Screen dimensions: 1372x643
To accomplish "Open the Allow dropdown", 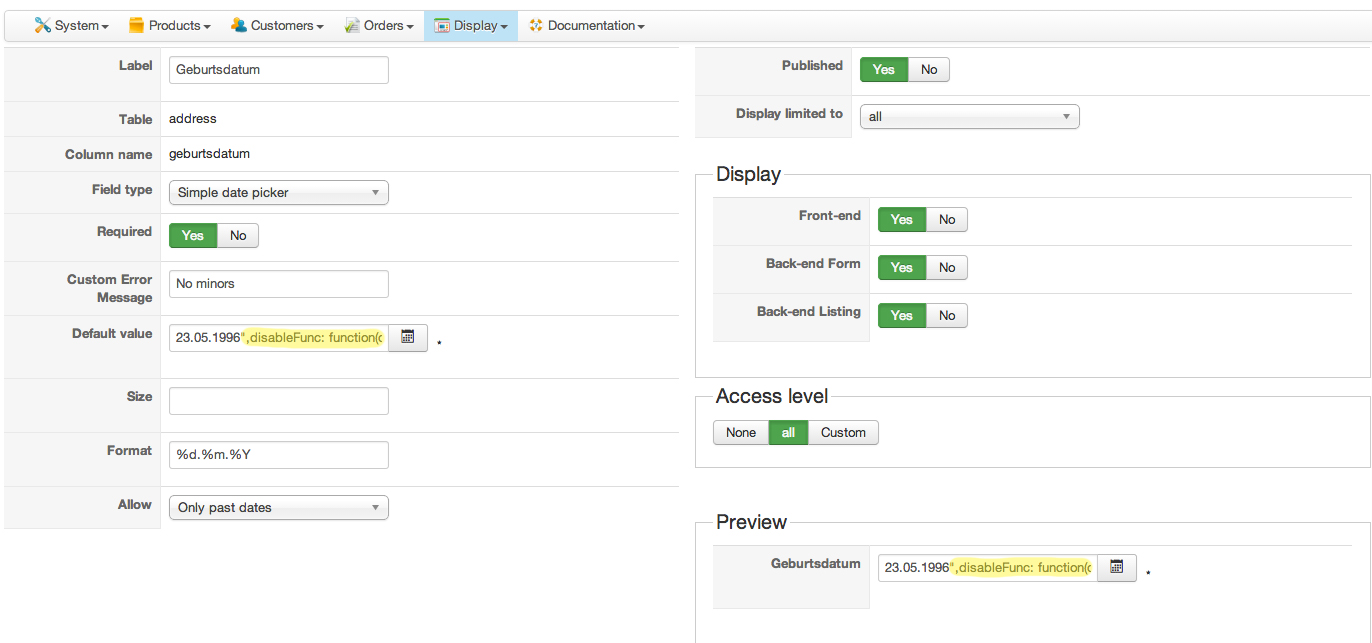I will tap(278, 508).
